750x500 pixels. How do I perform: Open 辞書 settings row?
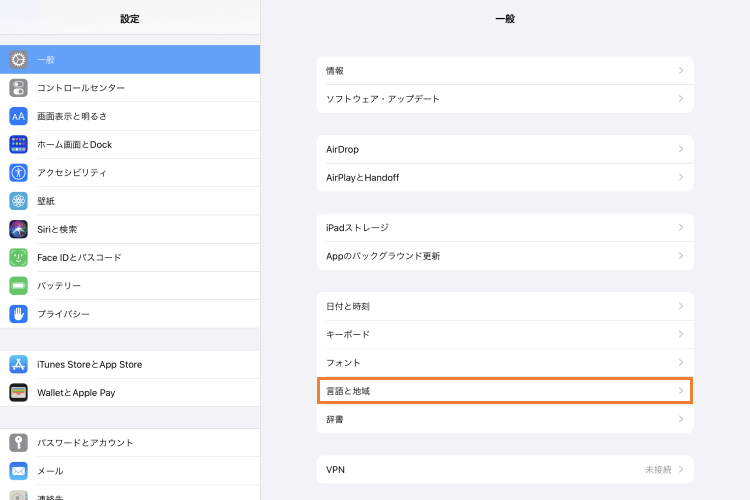coord(505,420)
